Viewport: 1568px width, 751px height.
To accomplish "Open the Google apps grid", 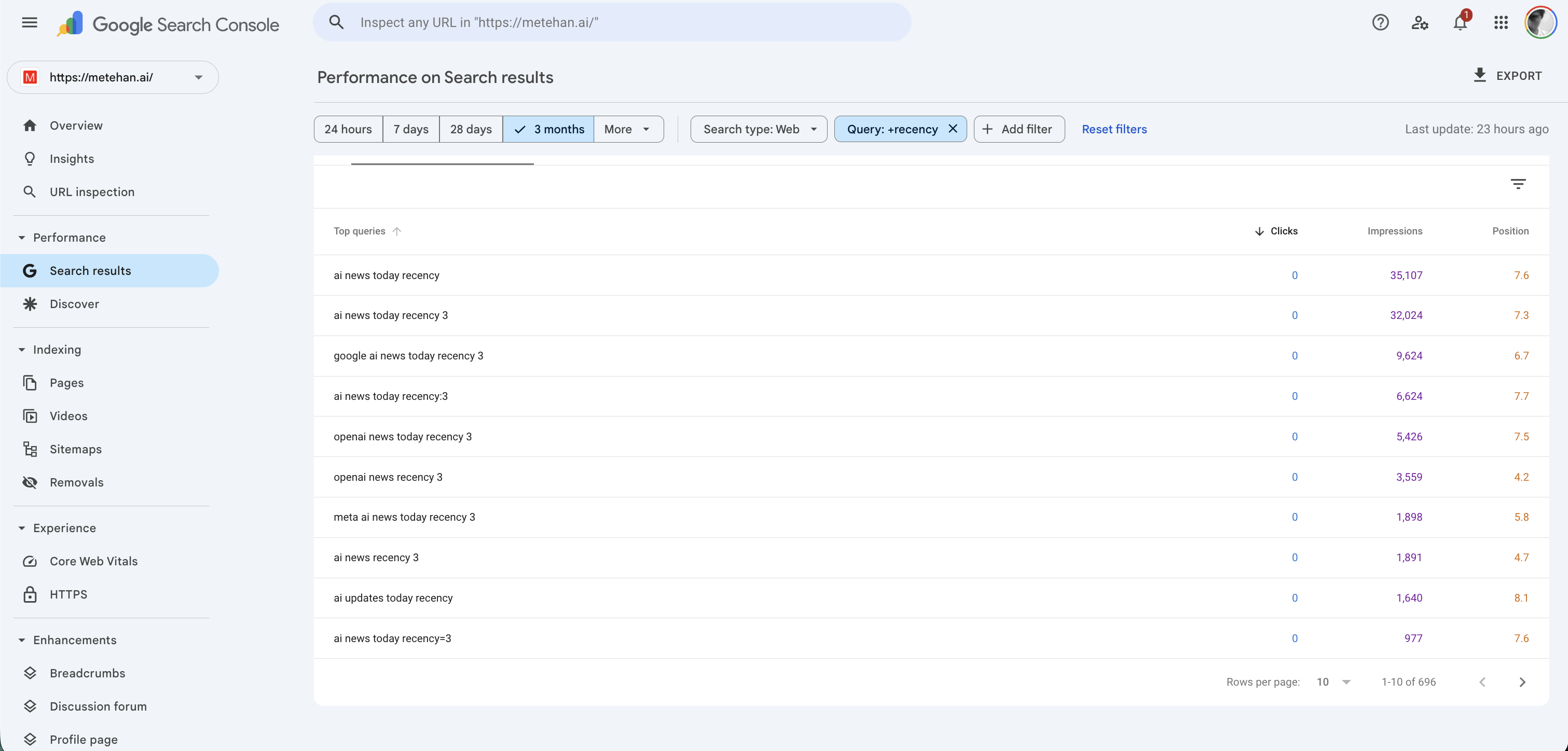I will (x=1501, y=22).
